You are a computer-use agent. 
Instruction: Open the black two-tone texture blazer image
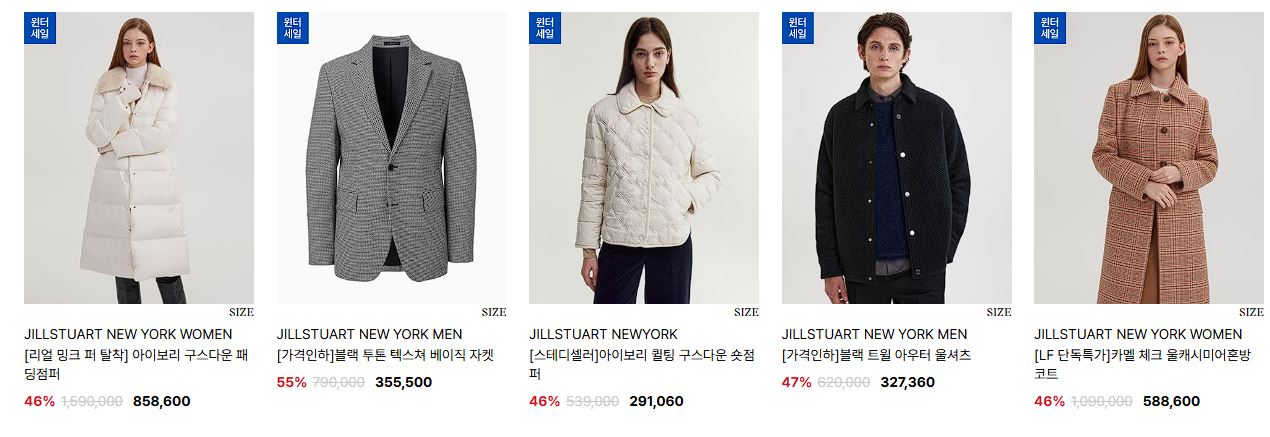pos(392,158)
